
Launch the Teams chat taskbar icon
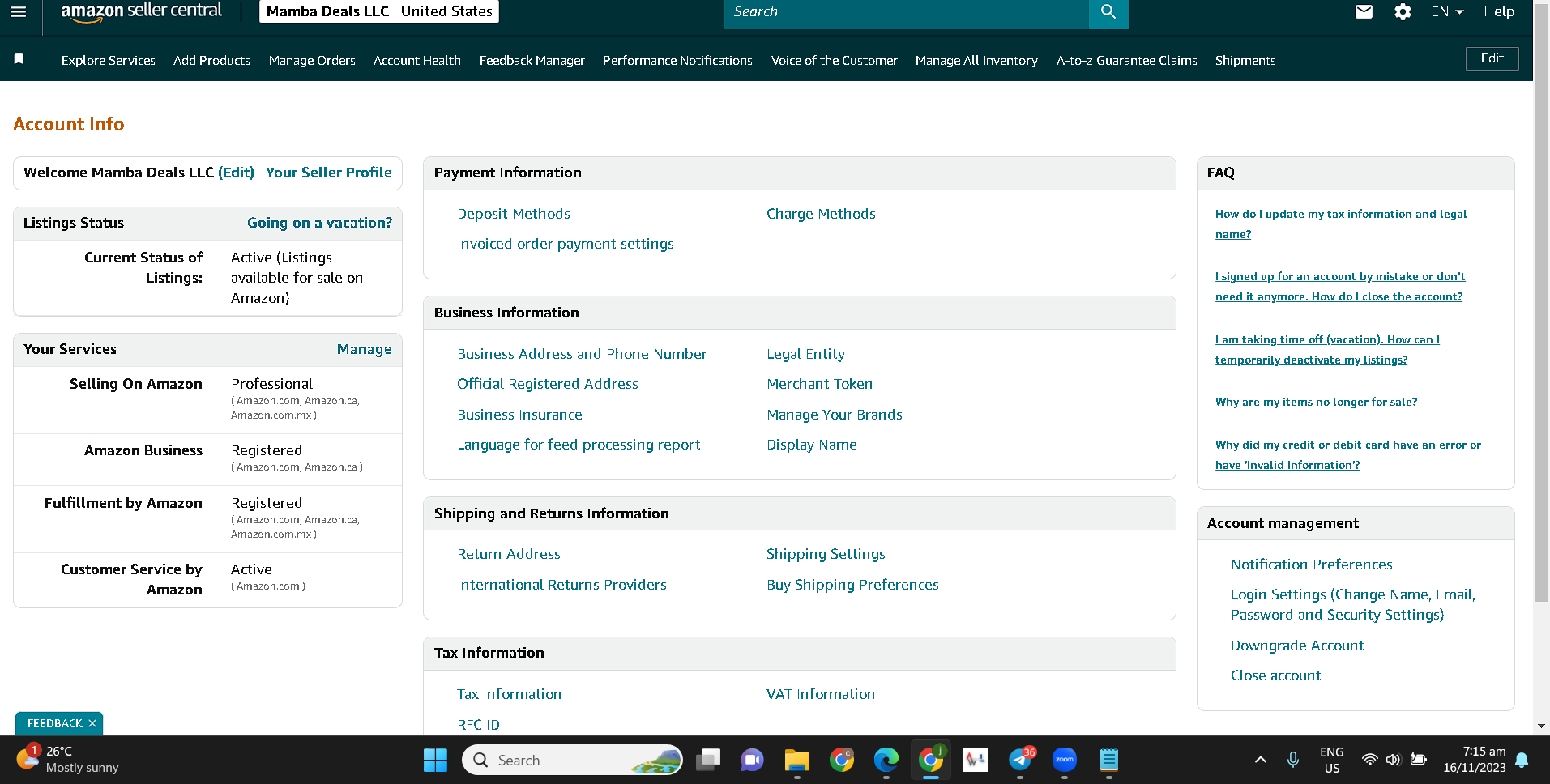pos(752,760)
